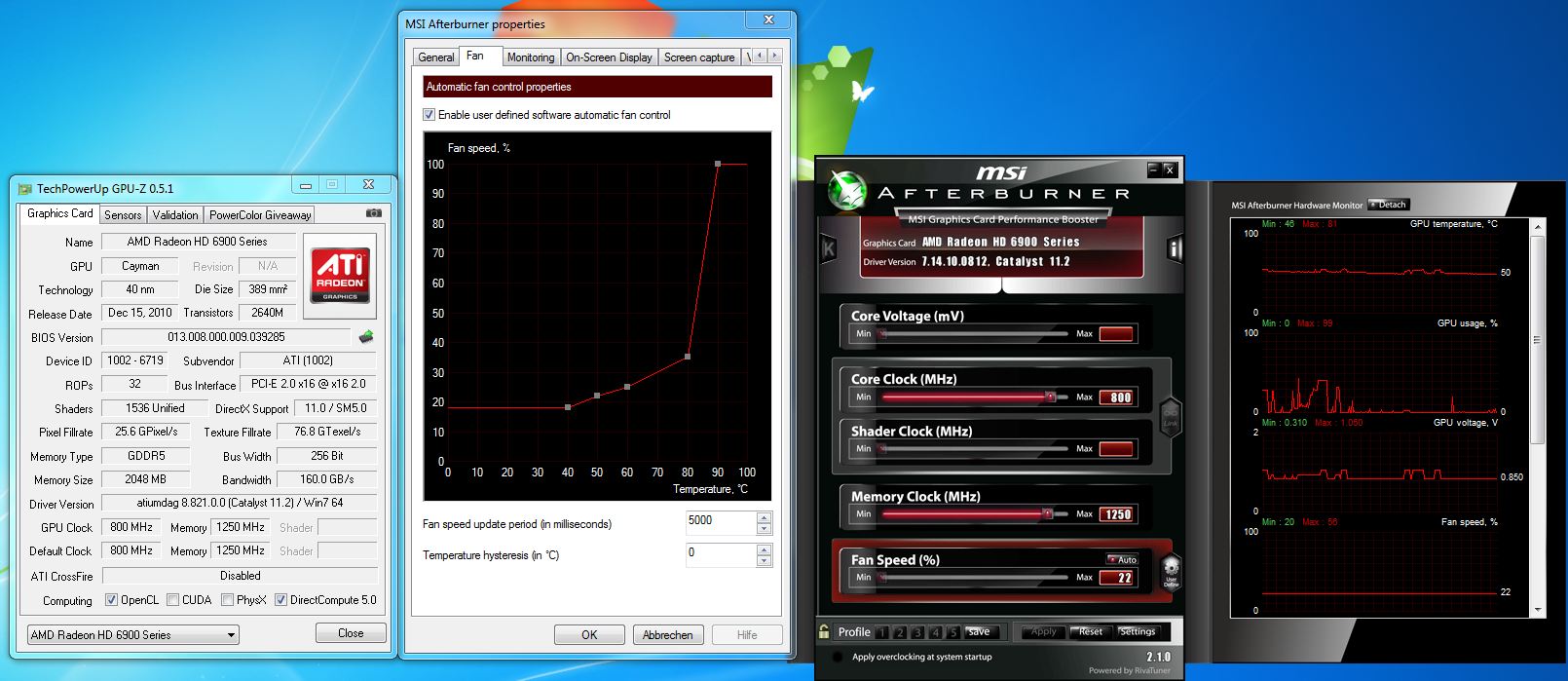Toggle the fan speed Auto button

[1122, 559]
